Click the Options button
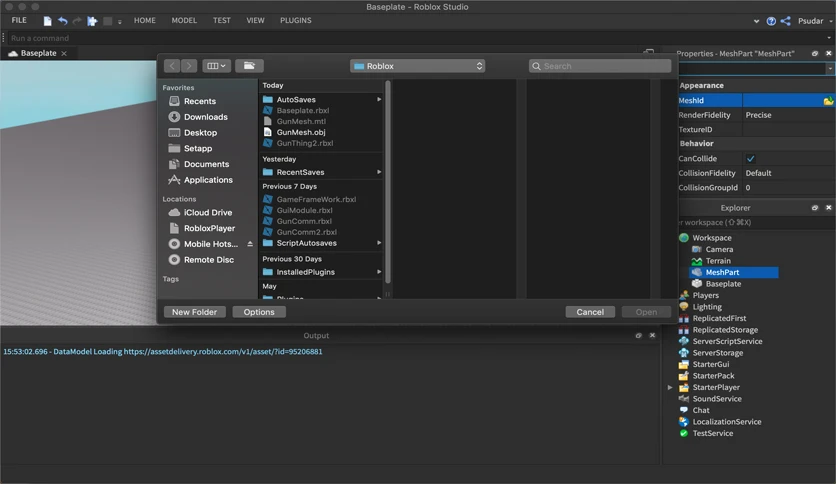This screenshot has height=484, width=836. [259, 312]
